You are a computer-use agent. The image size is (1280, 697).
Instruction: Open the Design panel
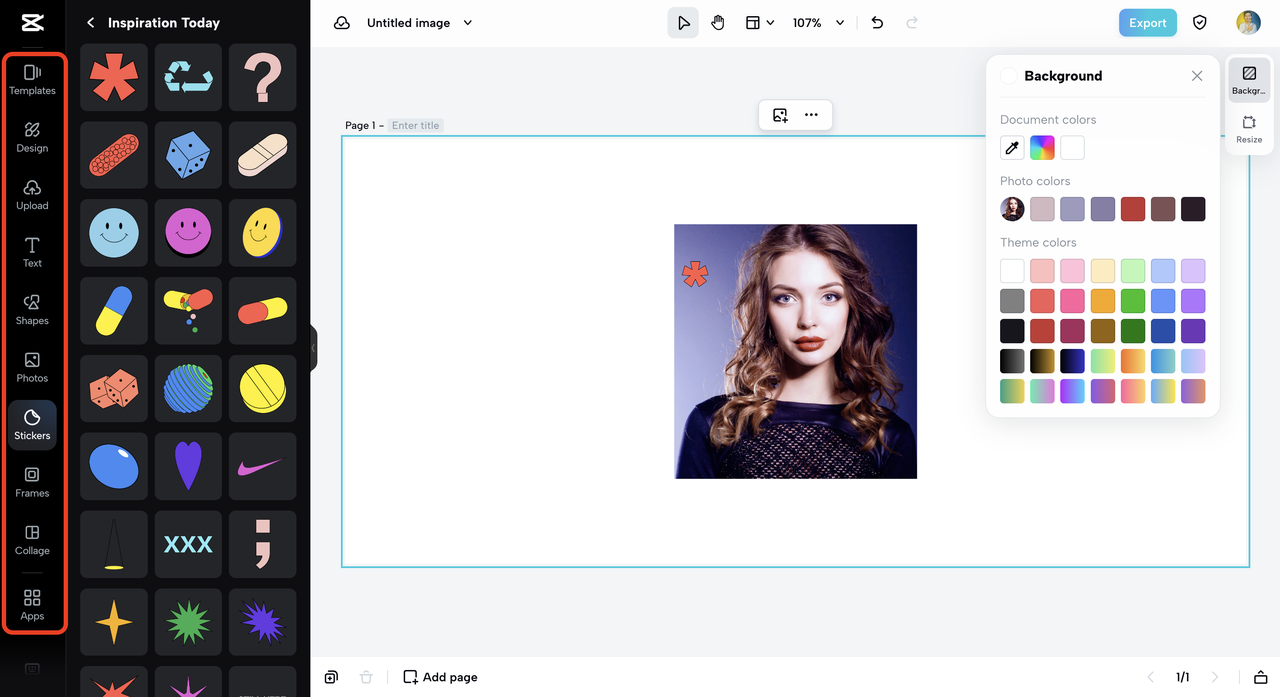coord(32,138)
